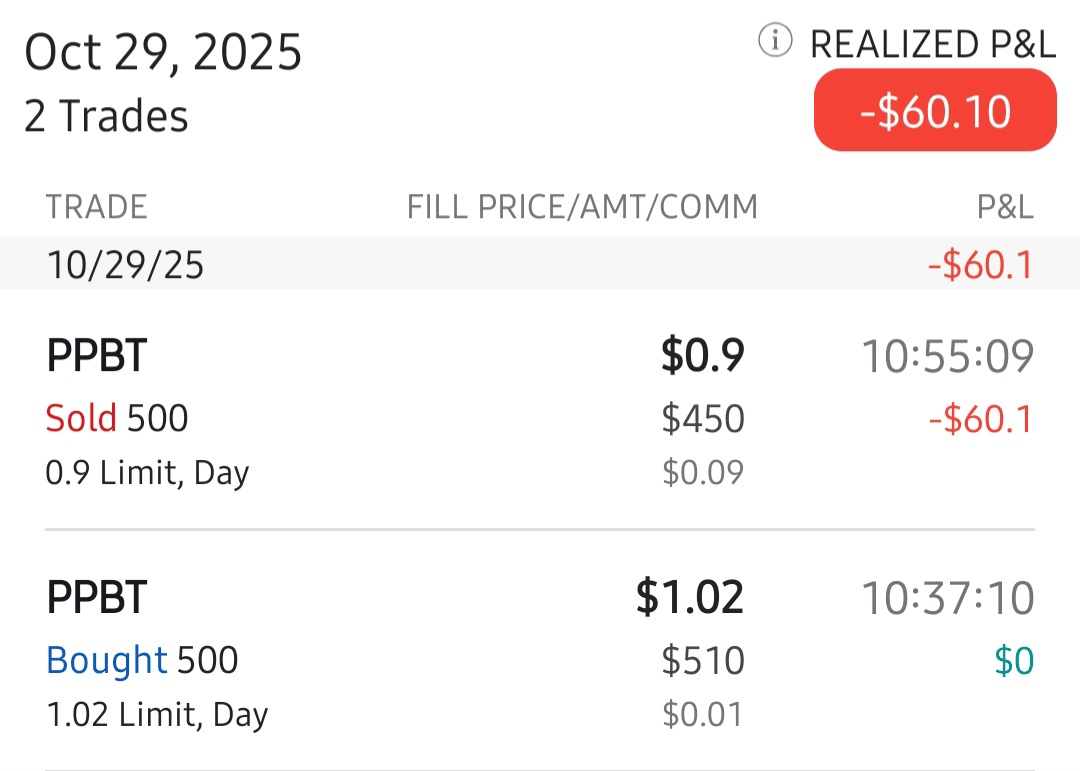
Task: Select the 10:37:10 trade timestamp
Action: click(947, 599)
